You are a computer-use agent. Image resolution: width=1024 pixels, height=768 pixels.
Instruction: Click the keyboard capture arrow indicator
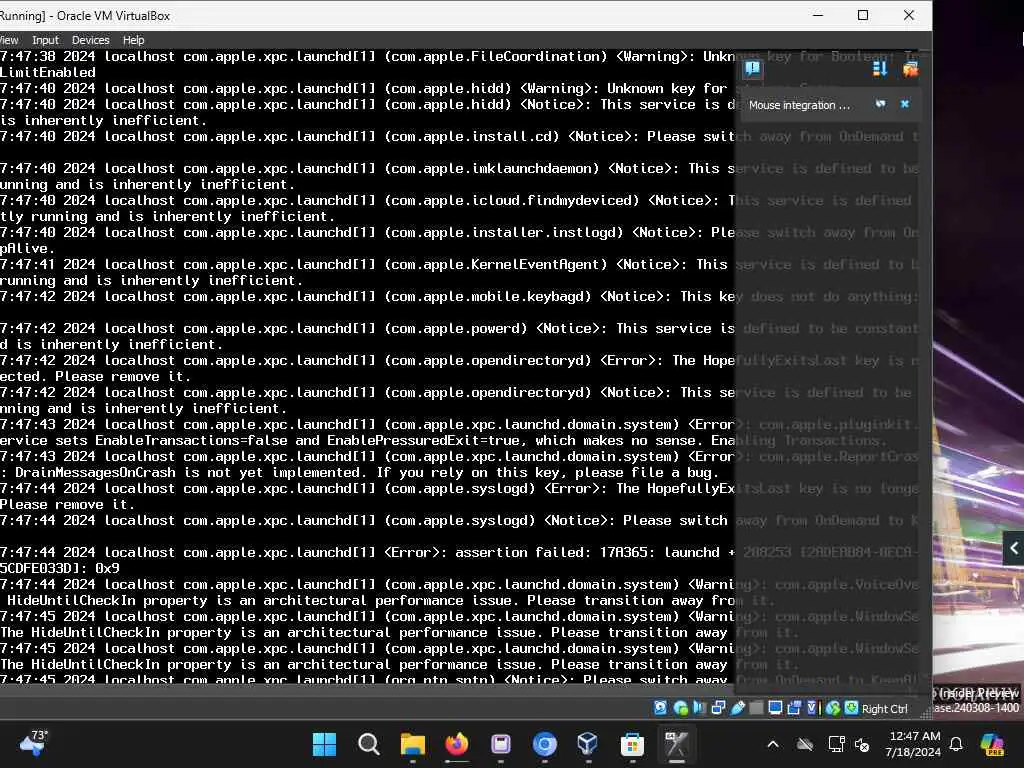[851, 708]
